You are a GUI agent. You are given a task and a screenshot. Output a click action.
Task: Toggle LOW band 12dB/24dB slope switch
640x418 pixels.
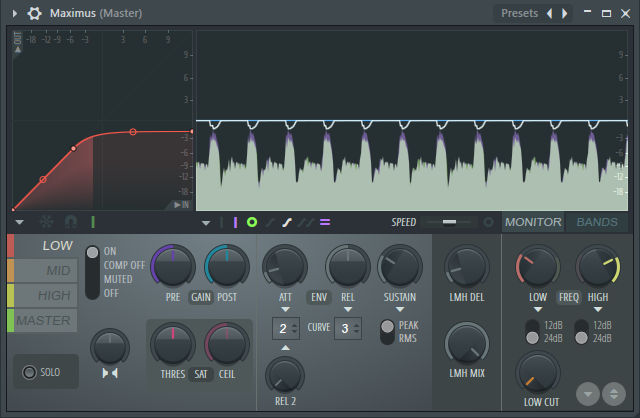[532, 332]
